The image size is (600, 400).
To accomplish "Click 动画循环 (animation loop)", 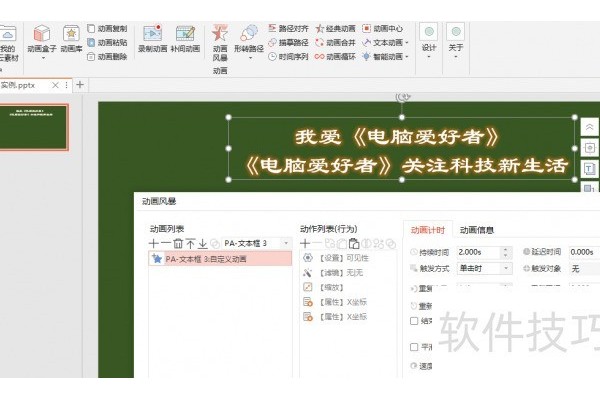I will [336, 57].
